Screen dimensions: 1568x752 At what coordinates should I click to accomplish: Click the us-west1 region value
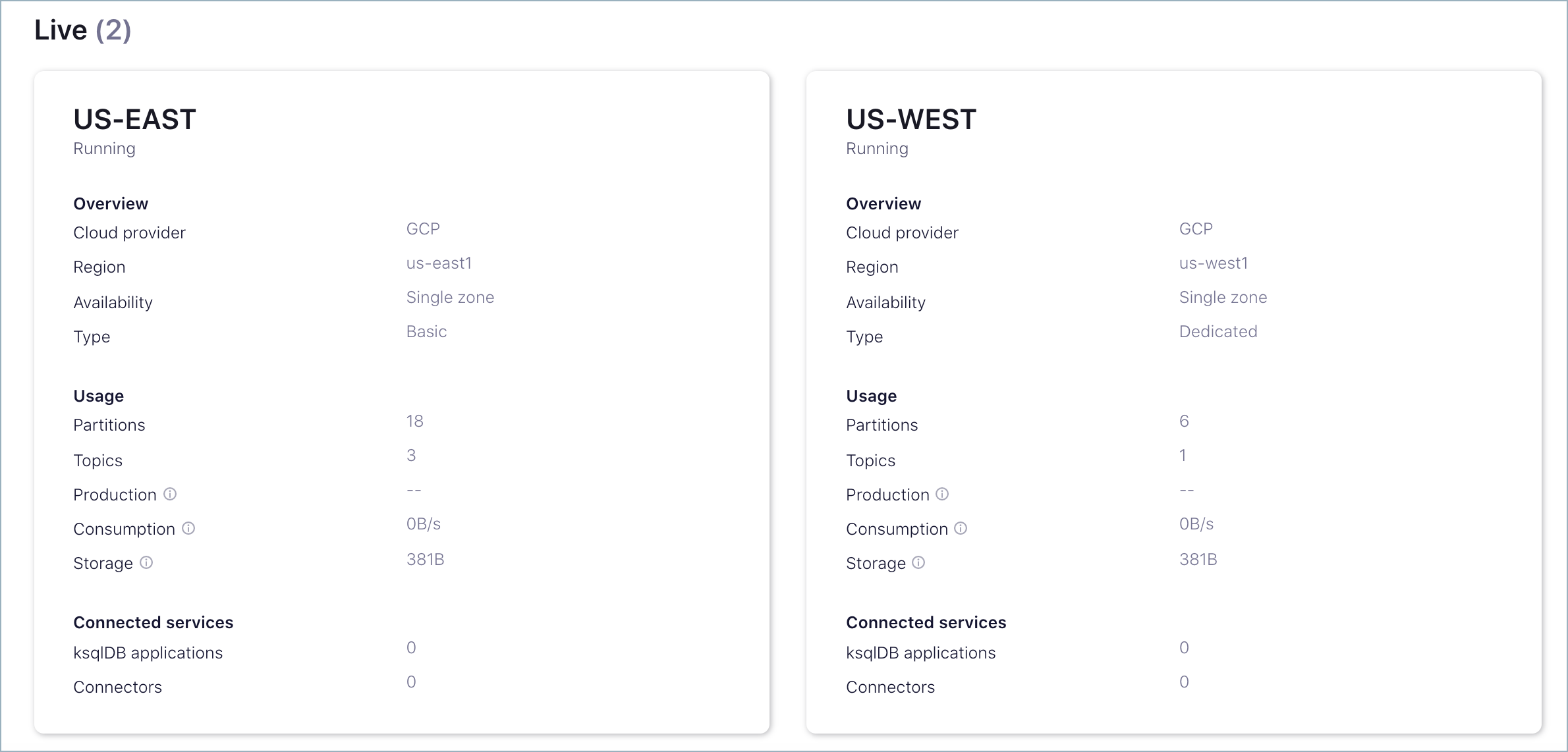tap(1214, 263)
